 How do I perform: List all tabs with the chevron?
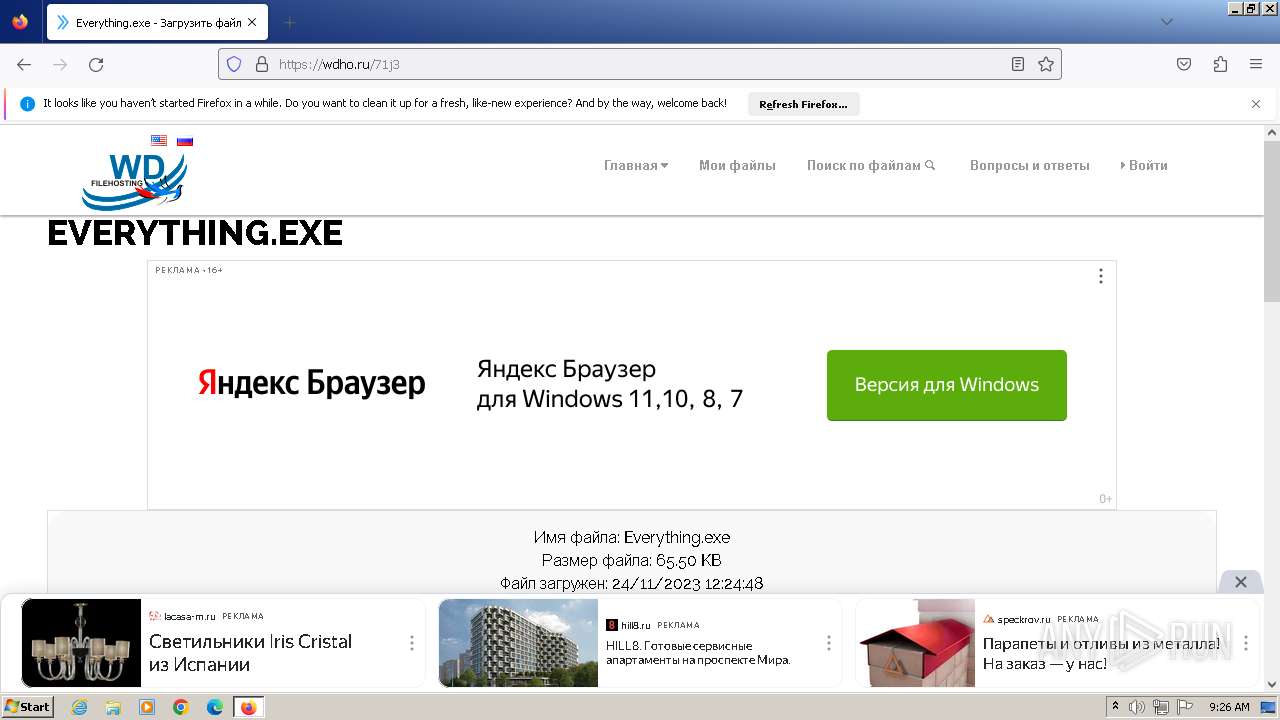pos(1166,22)
